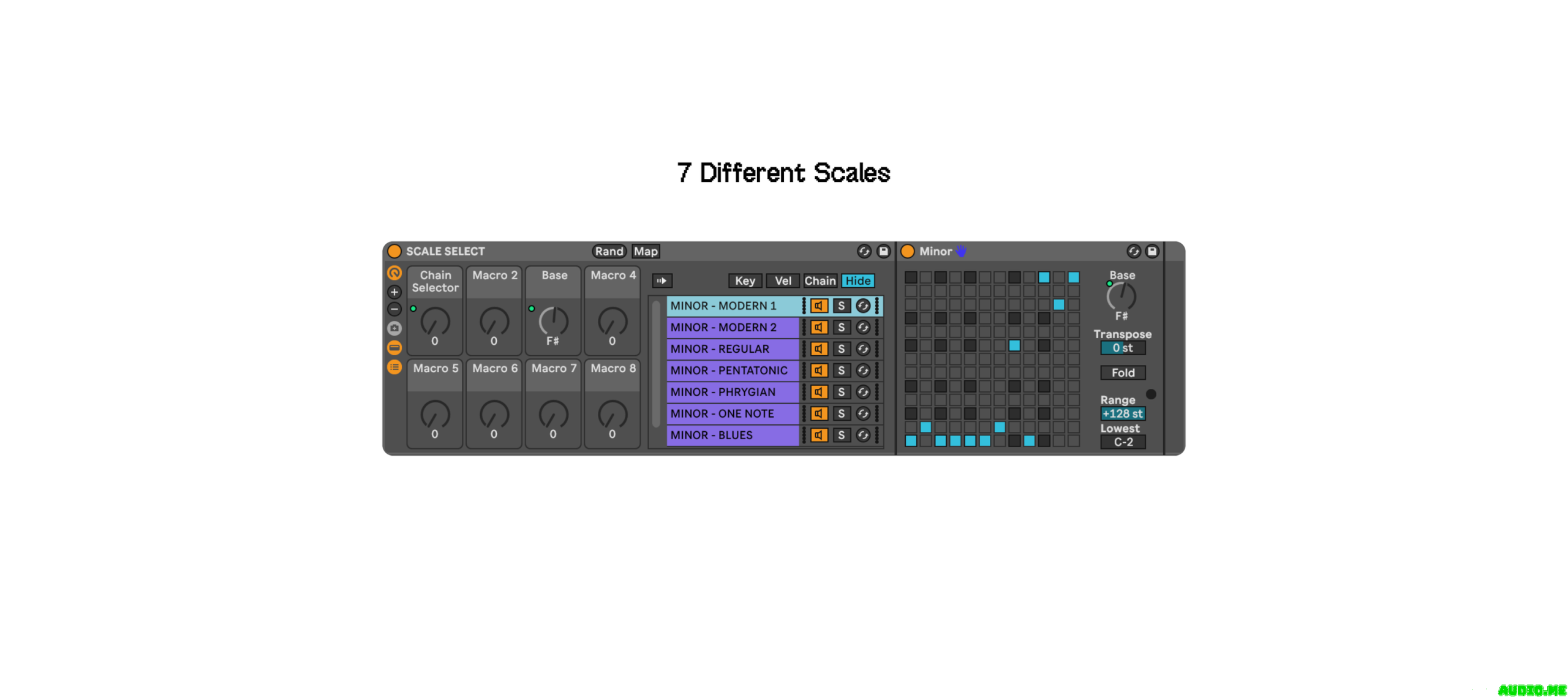This screenshot has height=697, width=1568.
Task: Click the Base macro knob showing F#
Action: pyautogui.click(x=553, y=322)
